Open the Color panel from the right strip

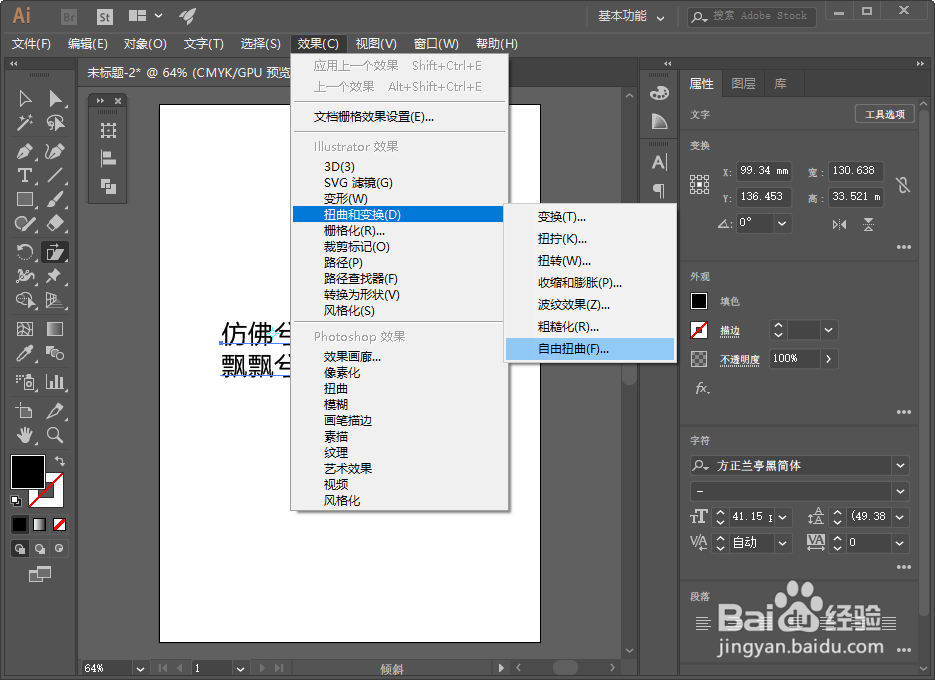click(x=661, y=94)
